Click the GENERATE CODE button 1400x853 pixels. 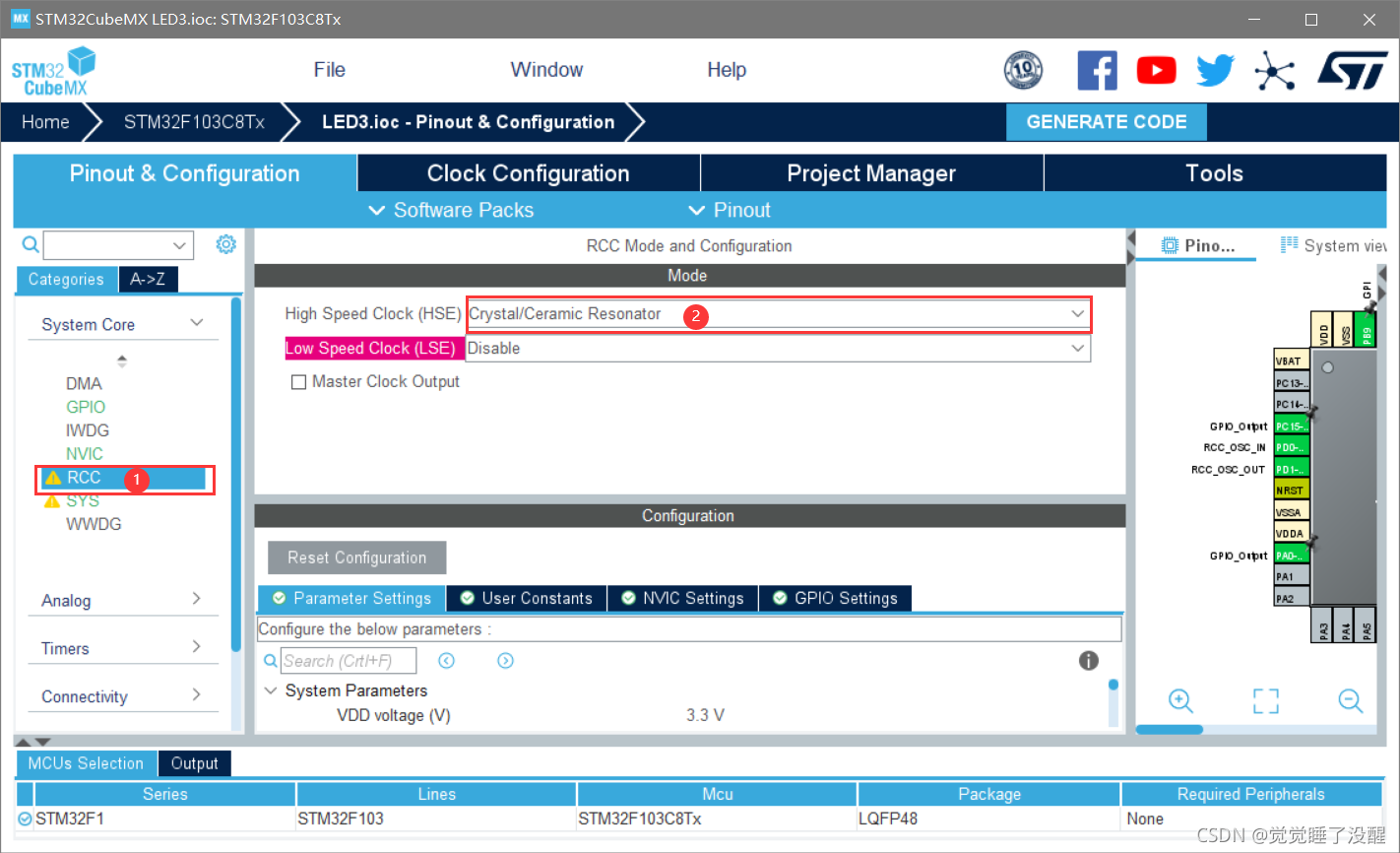pos(1107,122)
